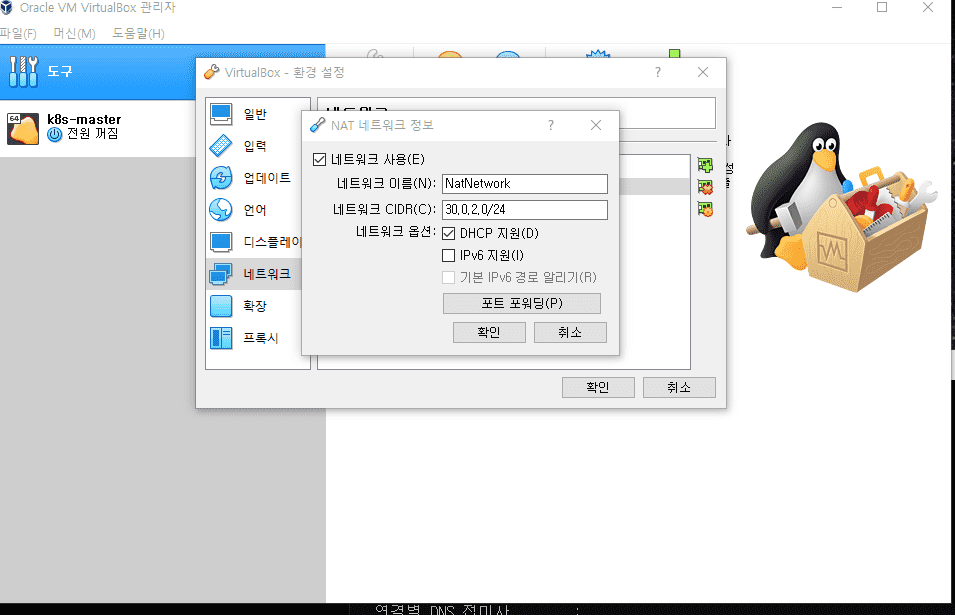Click the 네트워크 CIDR input field
The width and height of the screenshot is (955, 615).
tap(524, 209)
